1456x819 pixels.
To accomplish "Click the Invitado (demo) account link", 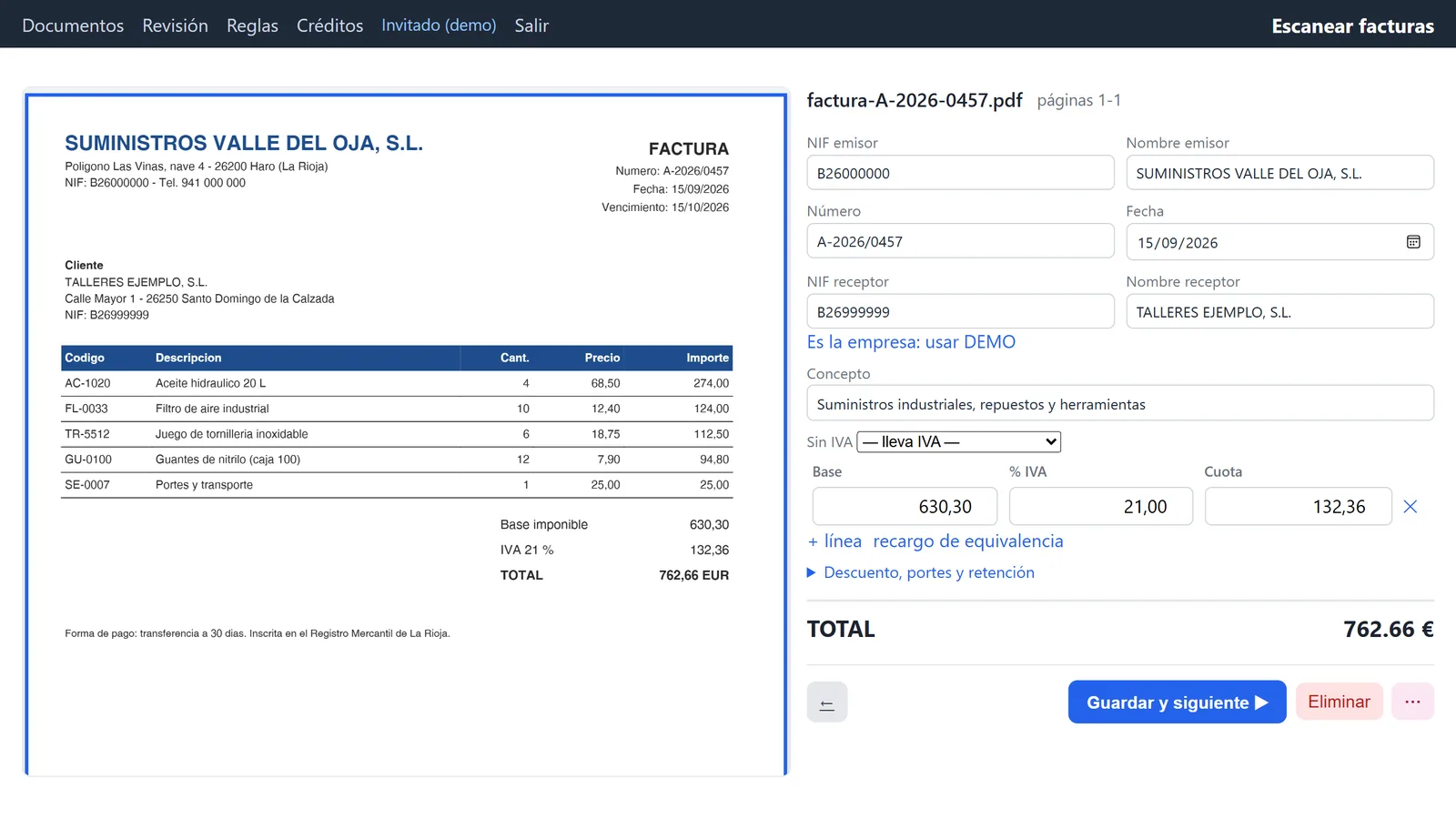I will click(439, 25).
